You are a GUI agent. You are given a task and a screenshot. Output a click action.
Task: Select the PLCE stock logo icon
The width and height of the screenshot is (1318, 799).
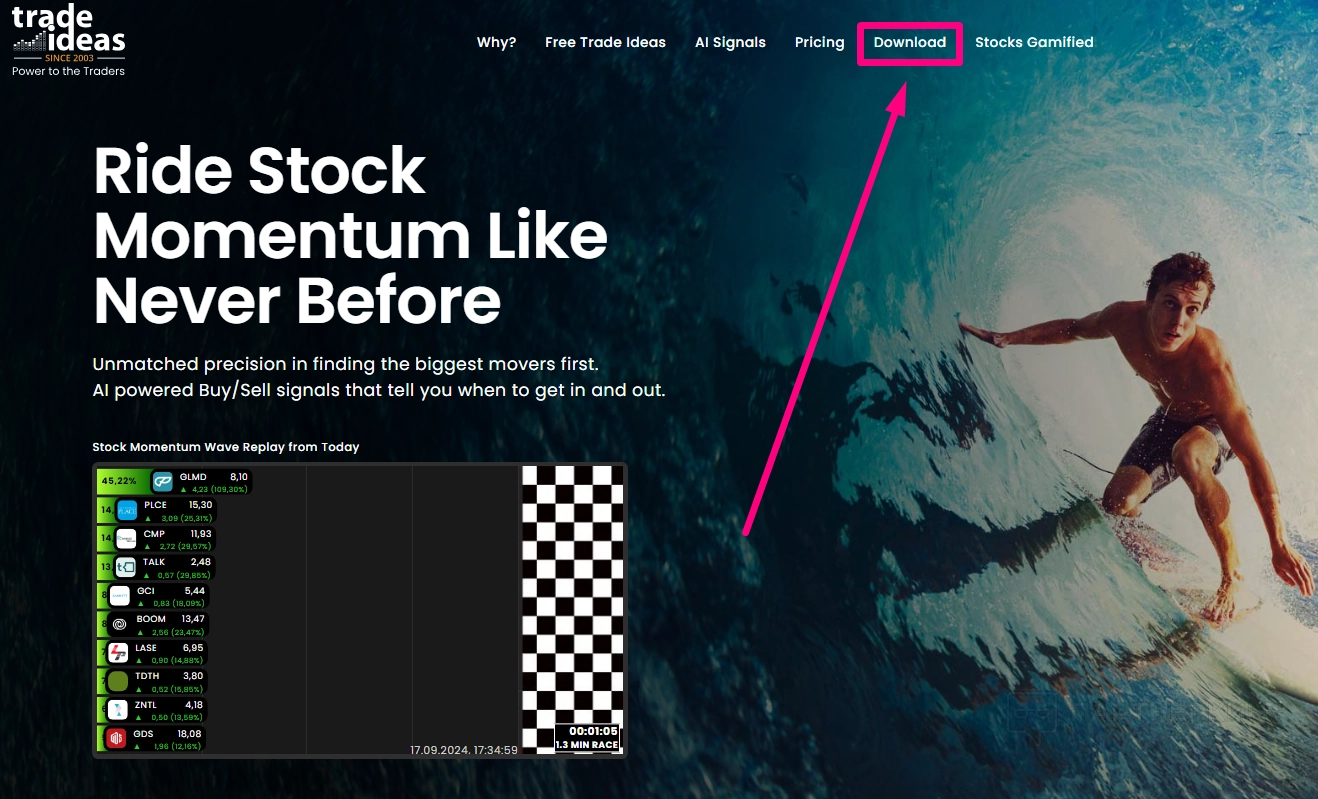[127, 511]
